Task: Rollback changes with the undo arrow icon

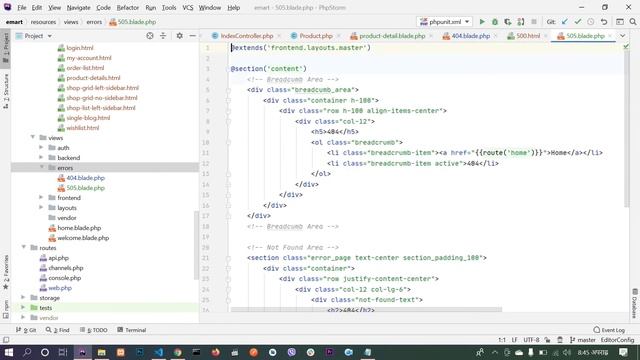Action: tap(604, 22)
